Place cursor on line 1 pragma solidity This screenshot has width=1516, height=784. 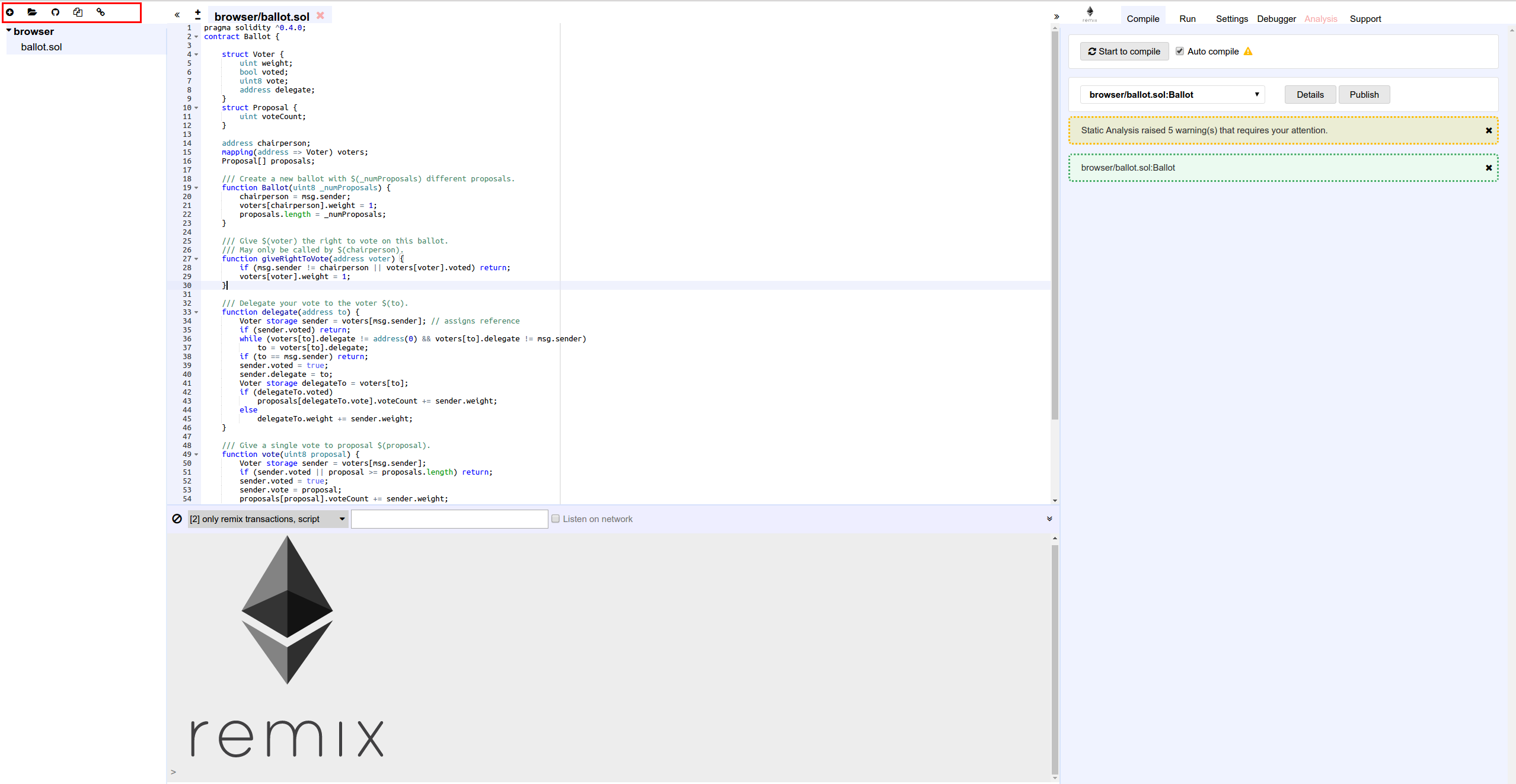coord(254,28)
